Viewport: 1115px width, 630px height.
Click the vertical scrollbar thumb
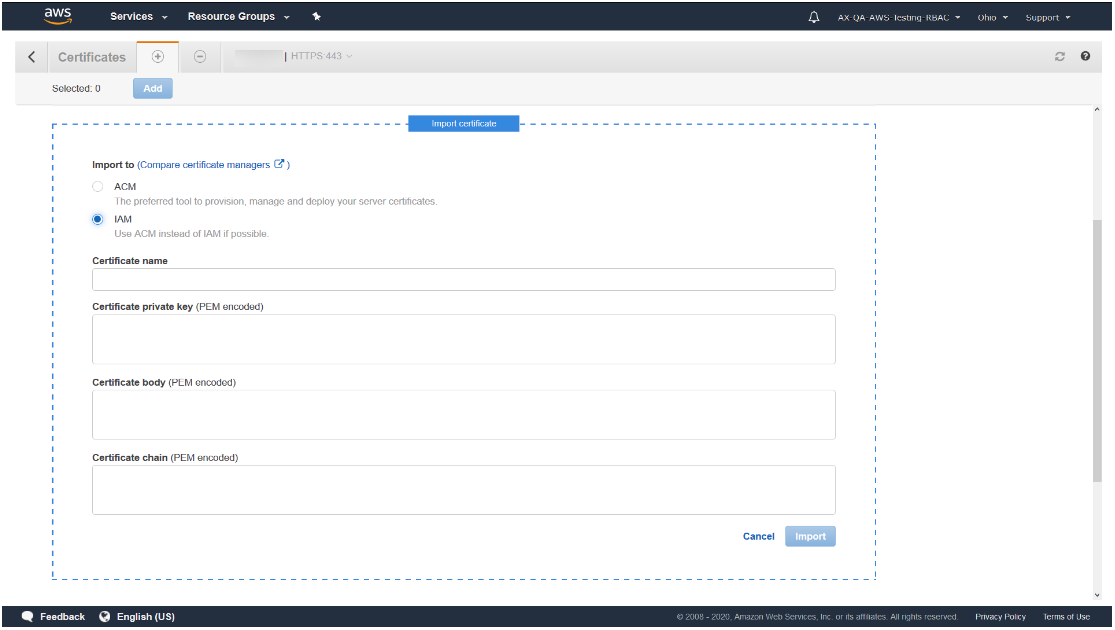coord(1097,351)
